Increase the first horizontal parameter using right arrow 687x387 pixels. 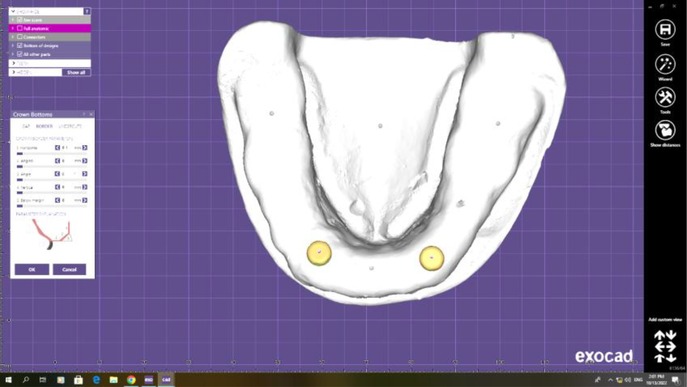[85, 148]
